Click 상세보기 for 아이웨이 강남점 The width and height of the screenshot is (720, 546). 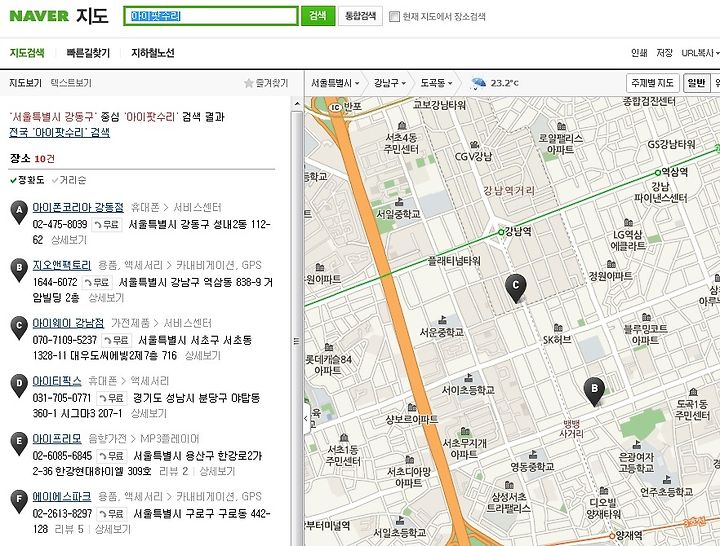click(203, 356)
